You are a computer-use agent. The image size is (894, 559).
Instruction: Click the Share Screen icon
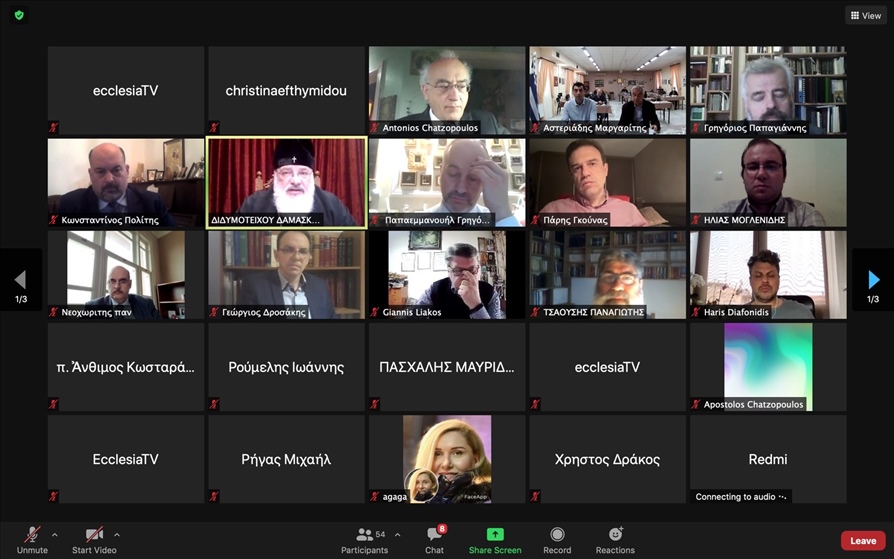point(494,535)
